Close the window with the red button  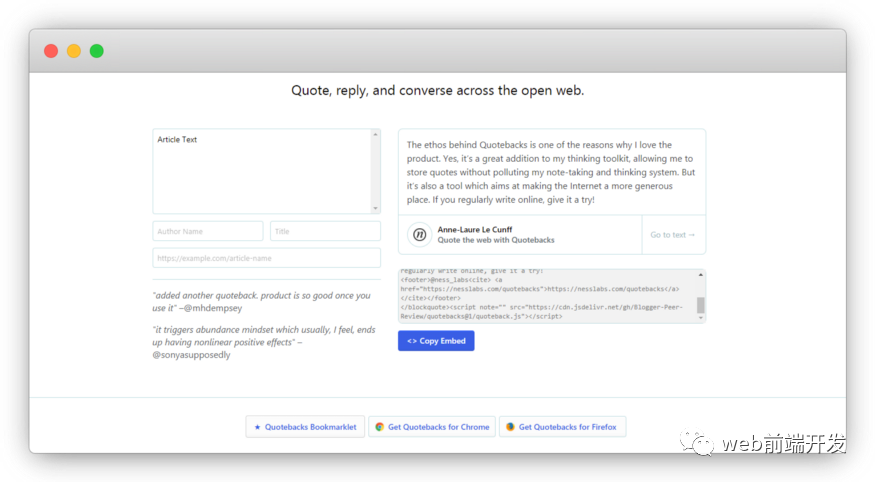[51, 51]
